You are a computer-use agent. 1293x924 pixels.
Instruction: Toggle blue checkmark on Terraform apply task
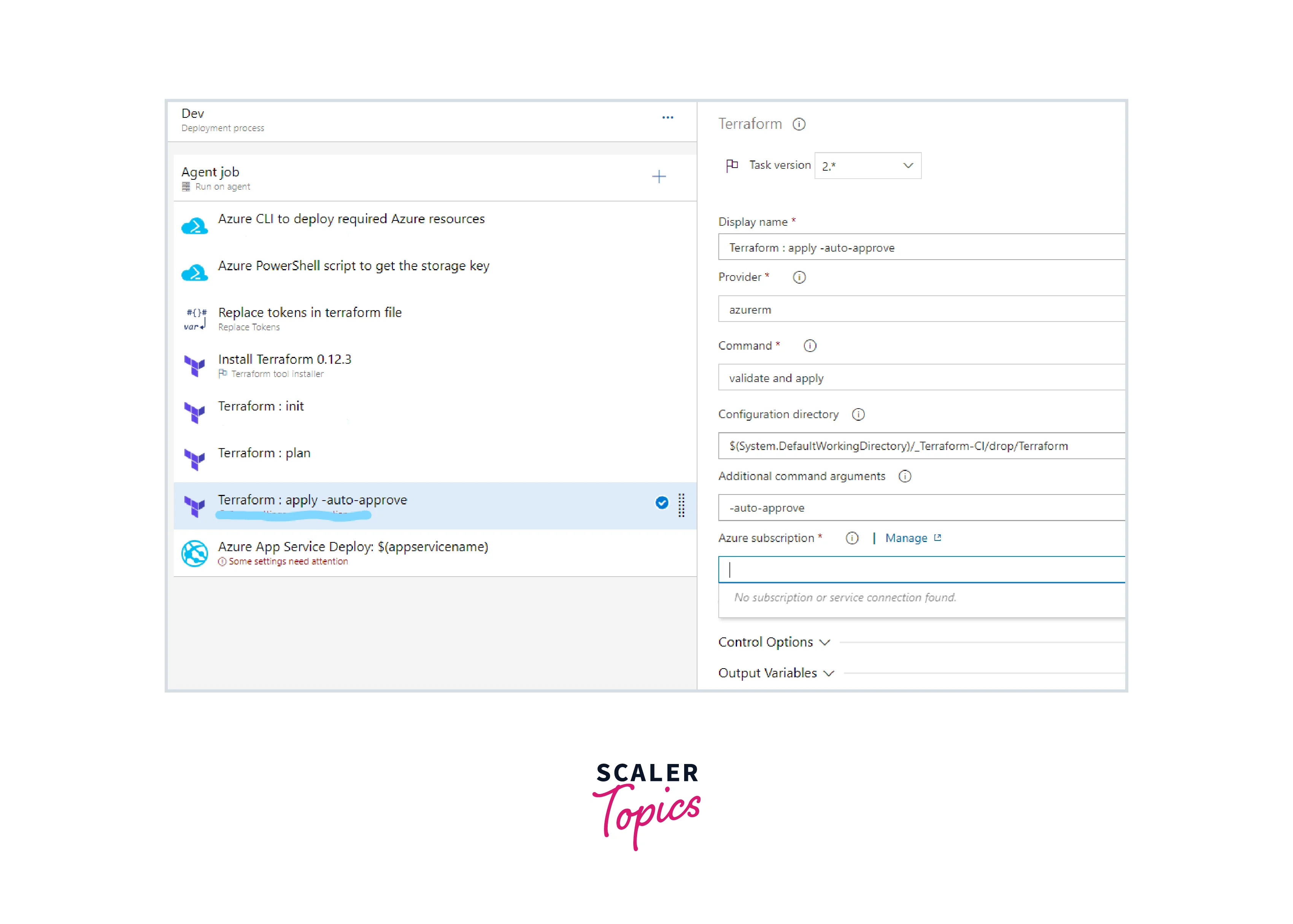point(661,502)
